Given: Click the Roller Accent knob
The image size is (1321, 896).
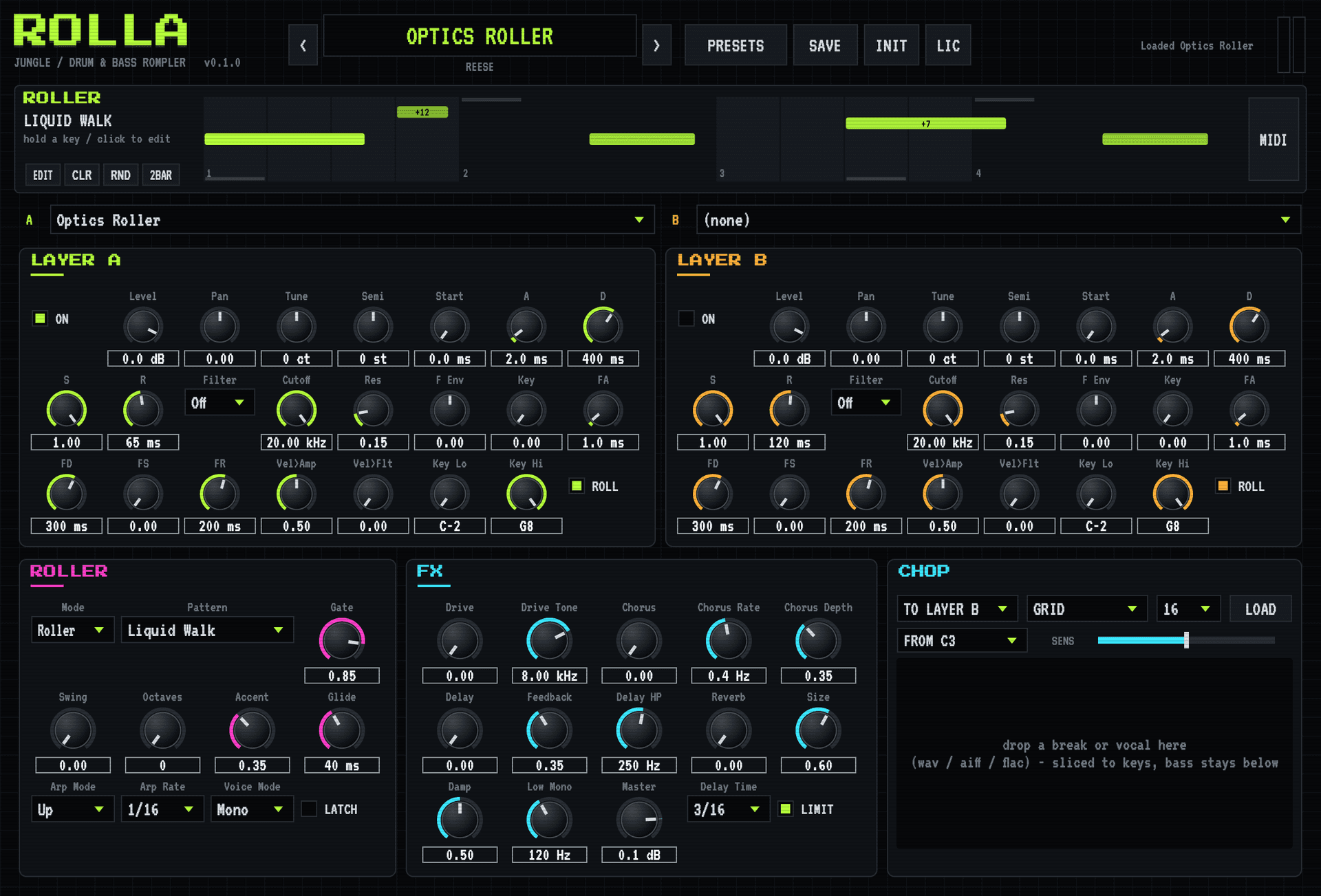Looking at the screenshot, I should (x=253, y=730).
